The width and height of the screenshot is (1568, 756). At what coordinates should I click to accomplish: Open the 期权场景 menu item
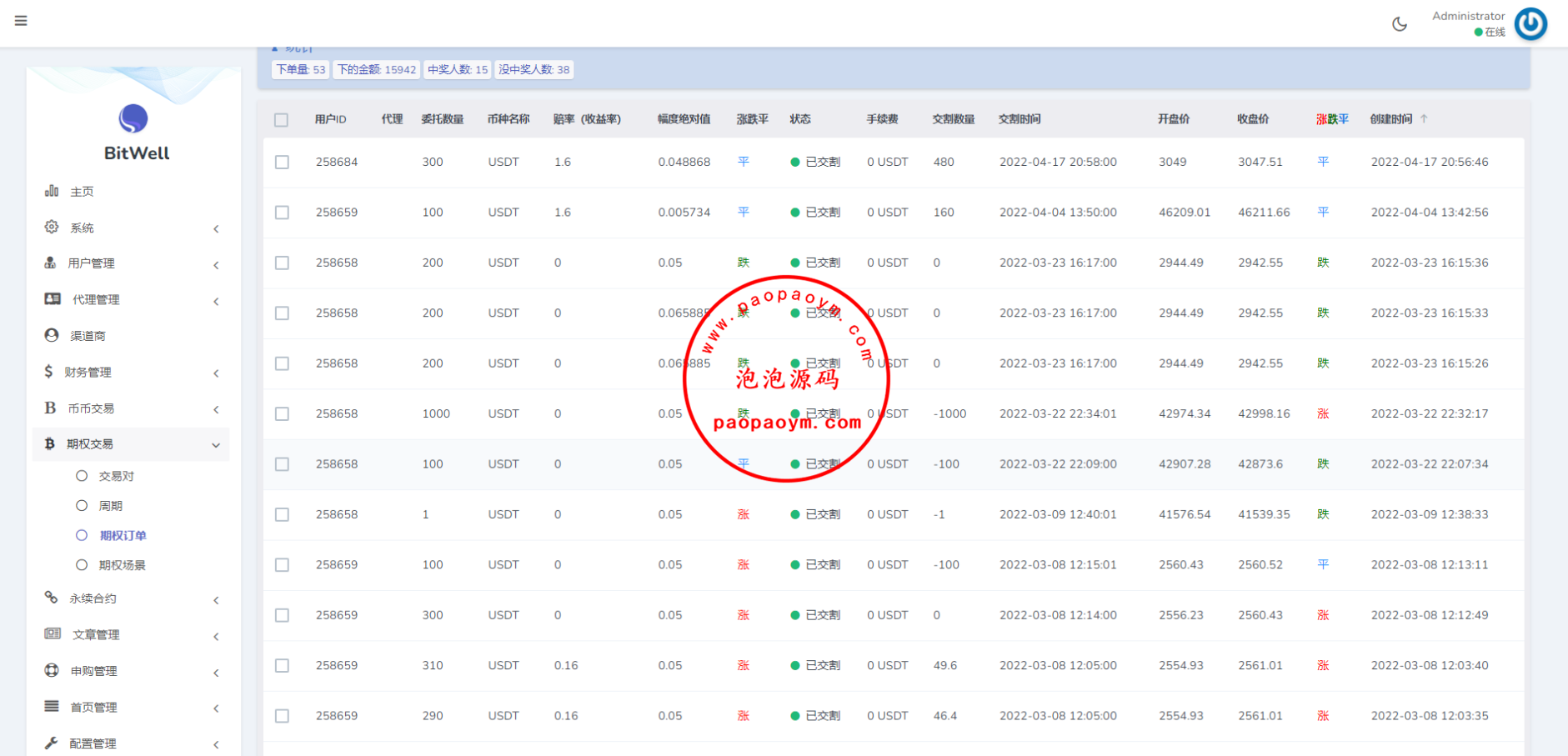click(x=122, y=565)
